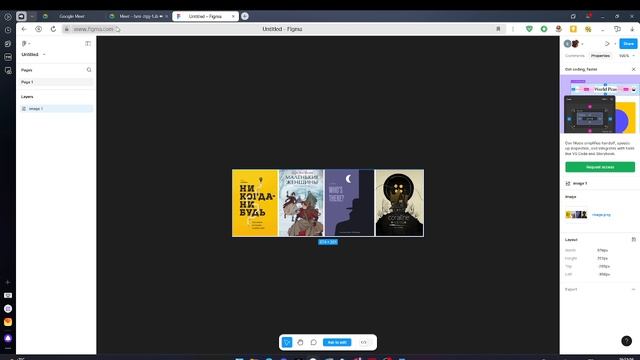Click the green Request access button
Image resolution: width=640 pixels, height=360 pixels.
coord(600,167)
